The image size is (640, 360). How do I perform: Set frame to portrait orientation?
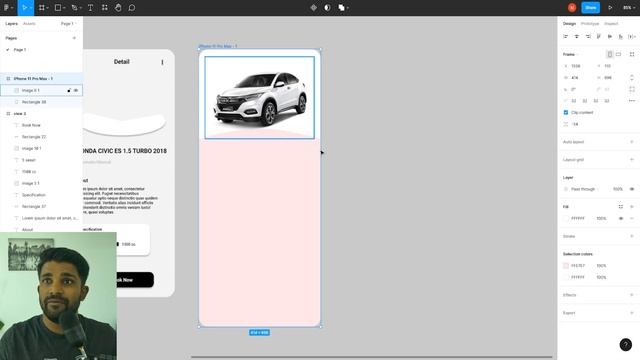(x=610, y=54)
